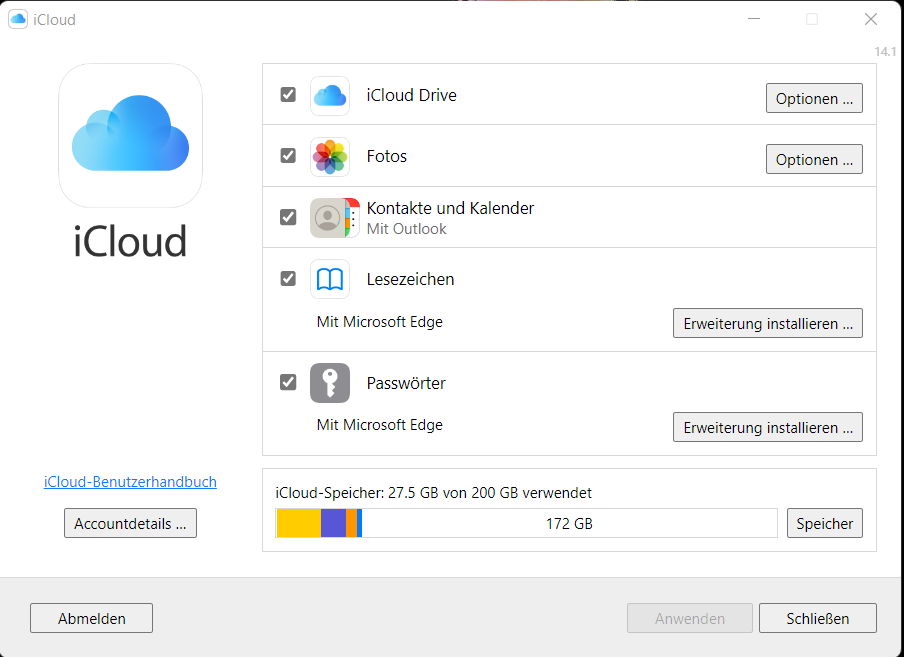The height and width of the screenshot is (657, 904).
Task: Click the Schließen button
Action: [x=818, y=618]
